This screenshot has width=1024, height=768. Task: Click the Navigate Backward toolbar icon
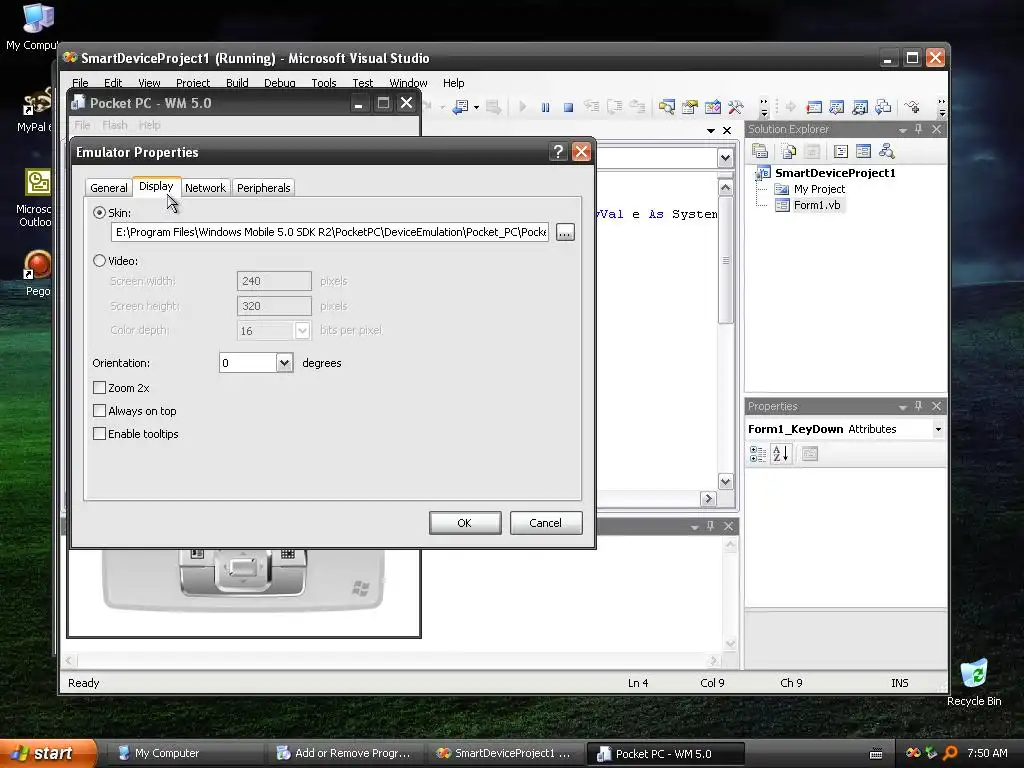click(461, 106)
